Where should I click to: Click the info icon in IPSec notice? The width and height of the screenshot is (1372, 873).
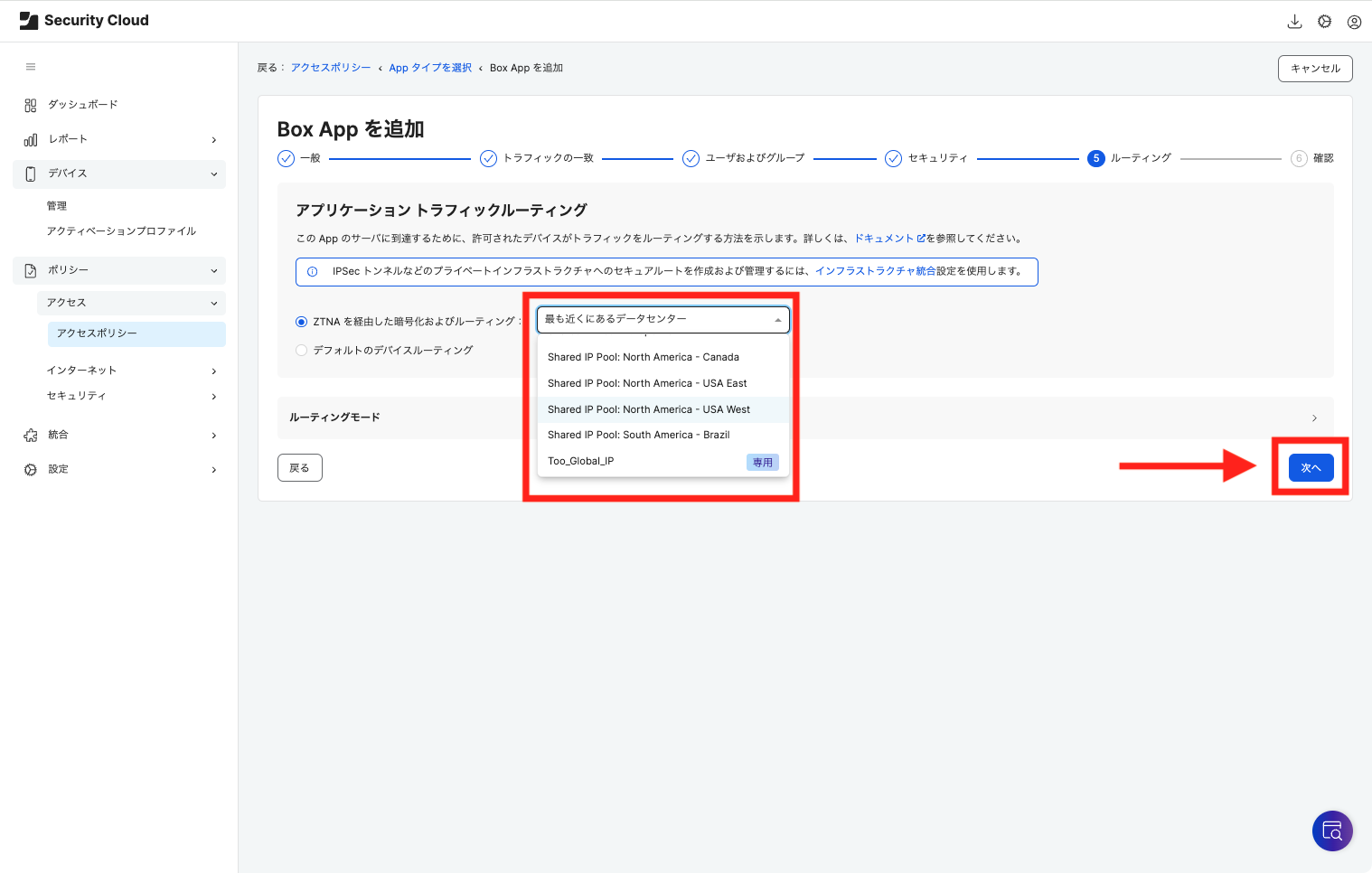[313, 272]
